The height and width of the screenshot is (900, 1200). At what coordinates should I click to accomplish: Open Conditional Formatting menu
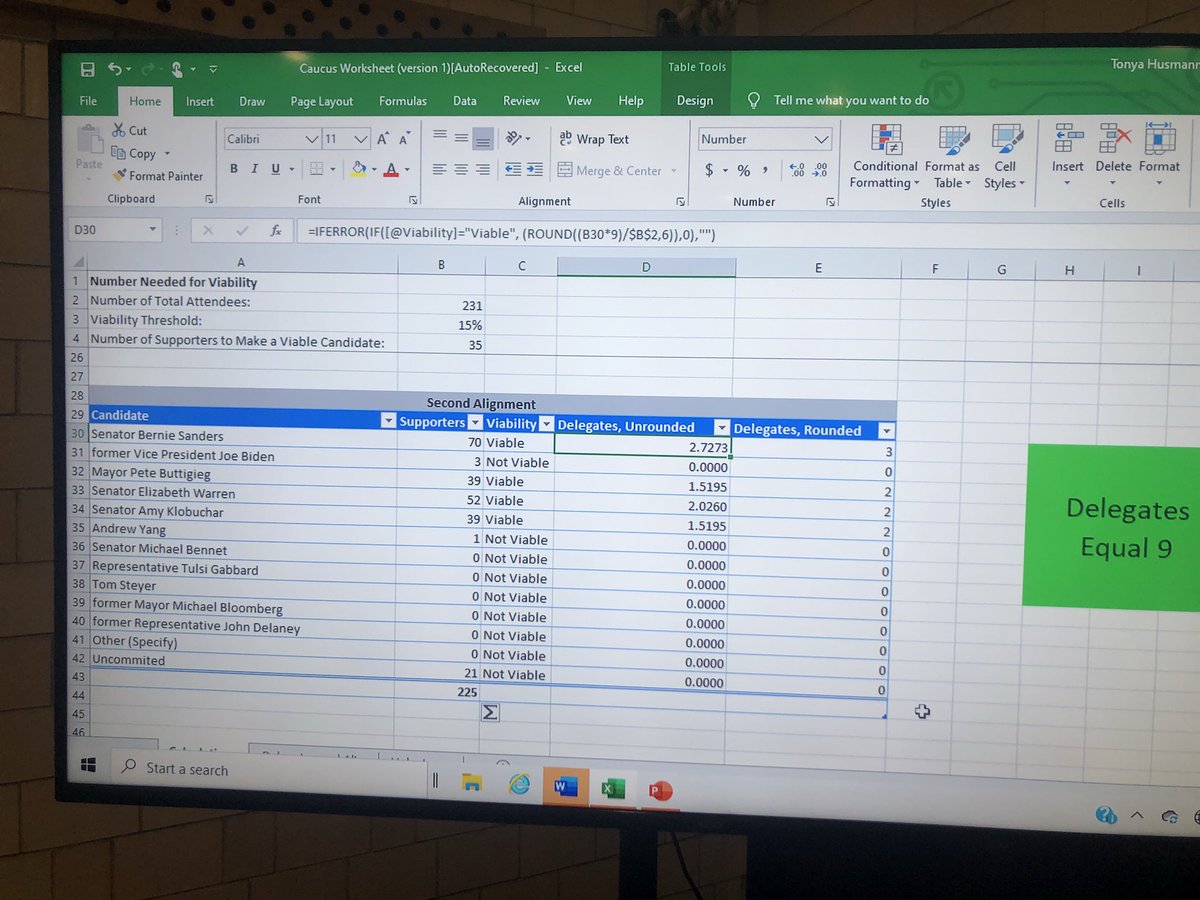[x=884, y=157]
